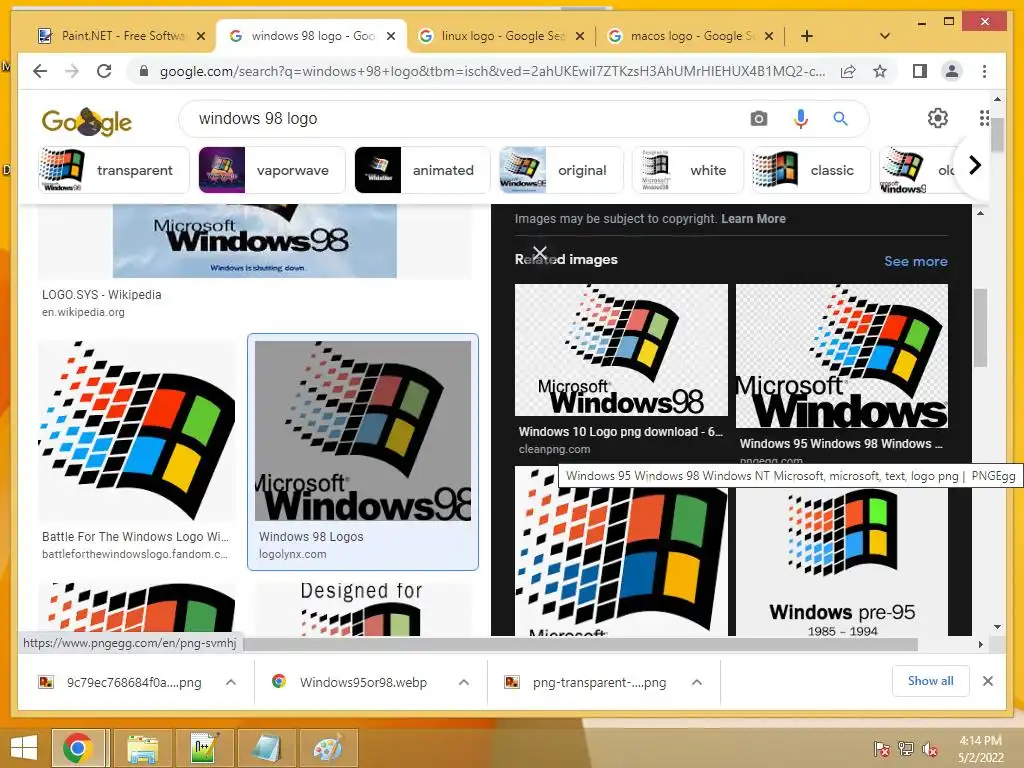Viewport: 1024px width, 768px height.
Task: Reload the current page
Action: click(x=104, y=71)
